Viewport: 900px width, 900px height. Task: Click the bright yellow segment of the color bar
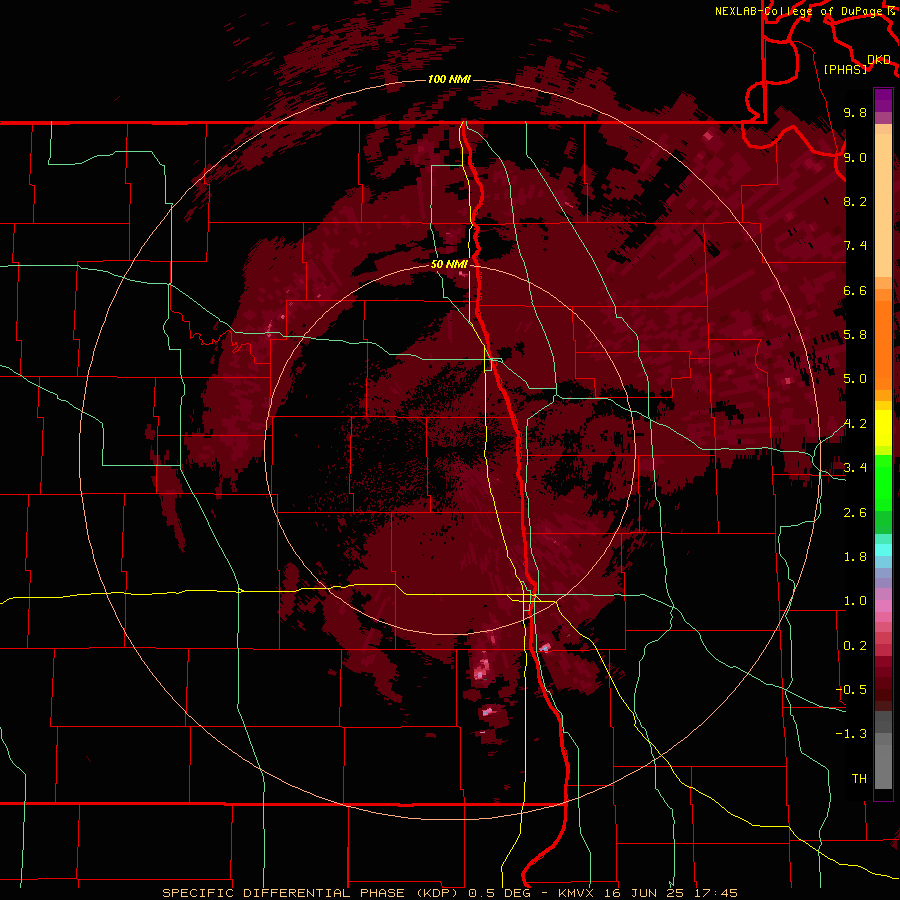(x=883, y=428)
